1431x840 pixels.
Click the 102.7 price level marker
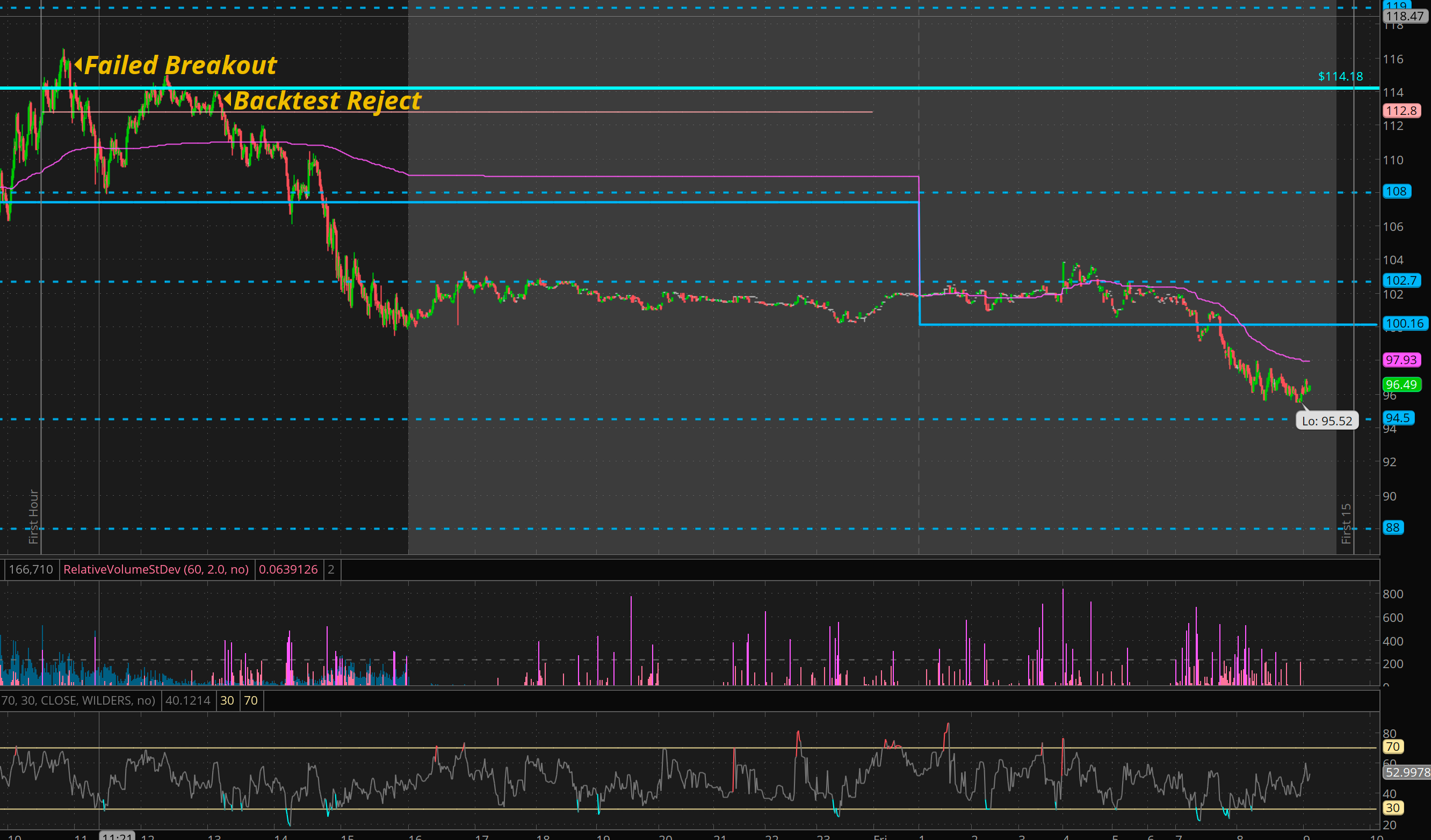click(x=1400, y=280)
